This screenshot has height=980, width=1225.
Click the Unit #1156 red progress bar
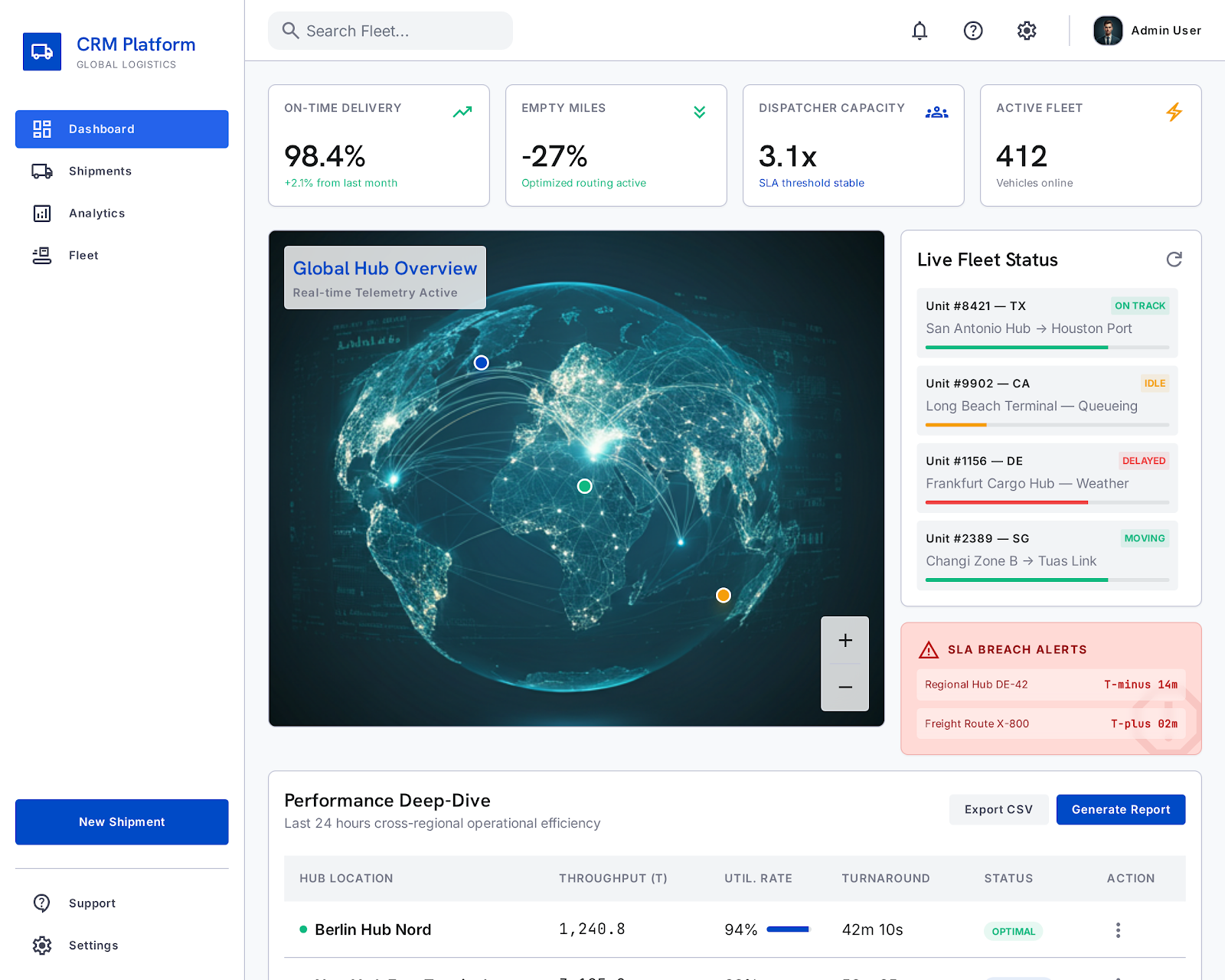(1007, 502)
